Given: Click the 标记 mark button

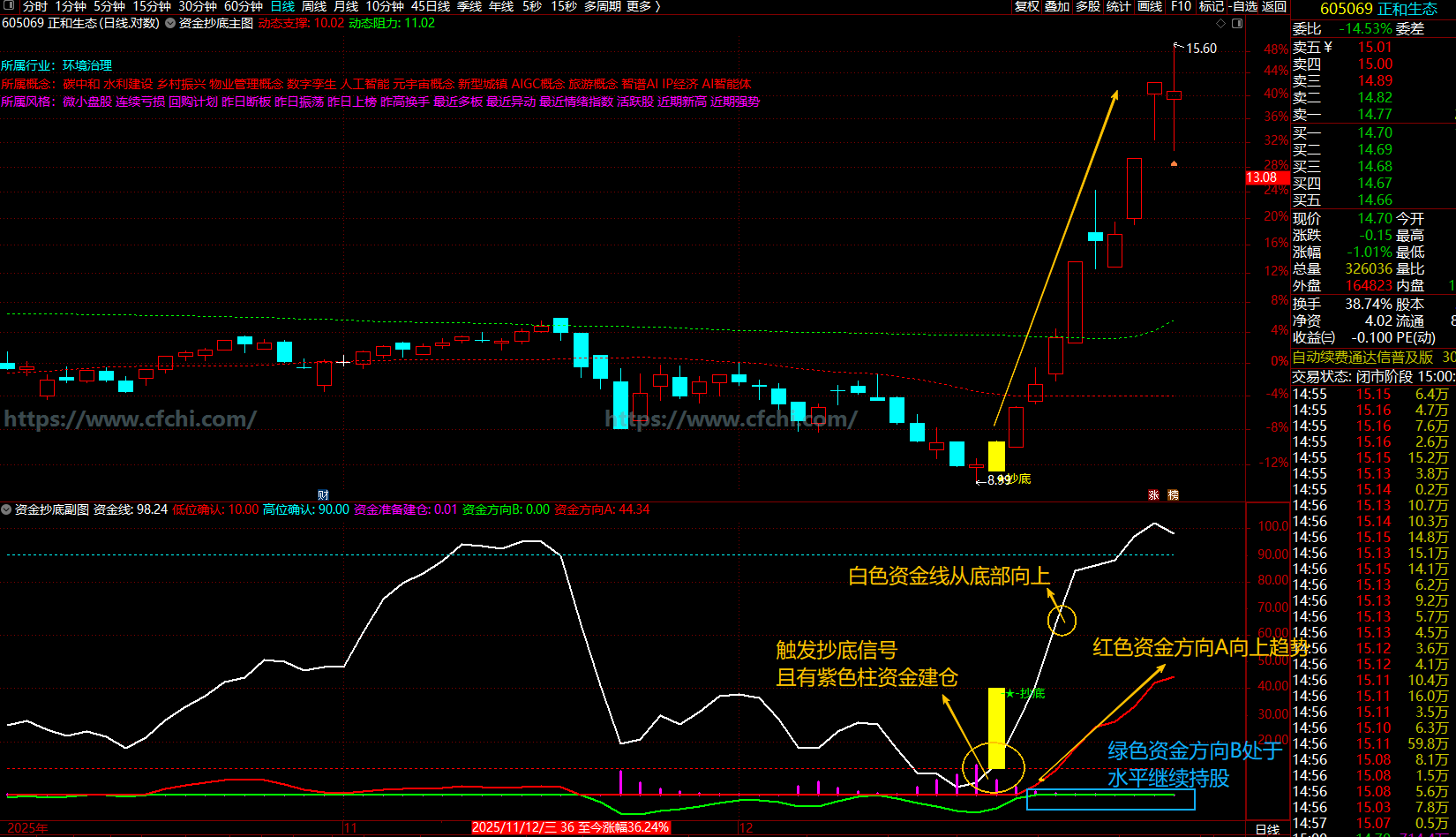Looking at the screenshot, I should click(1212, 6).
